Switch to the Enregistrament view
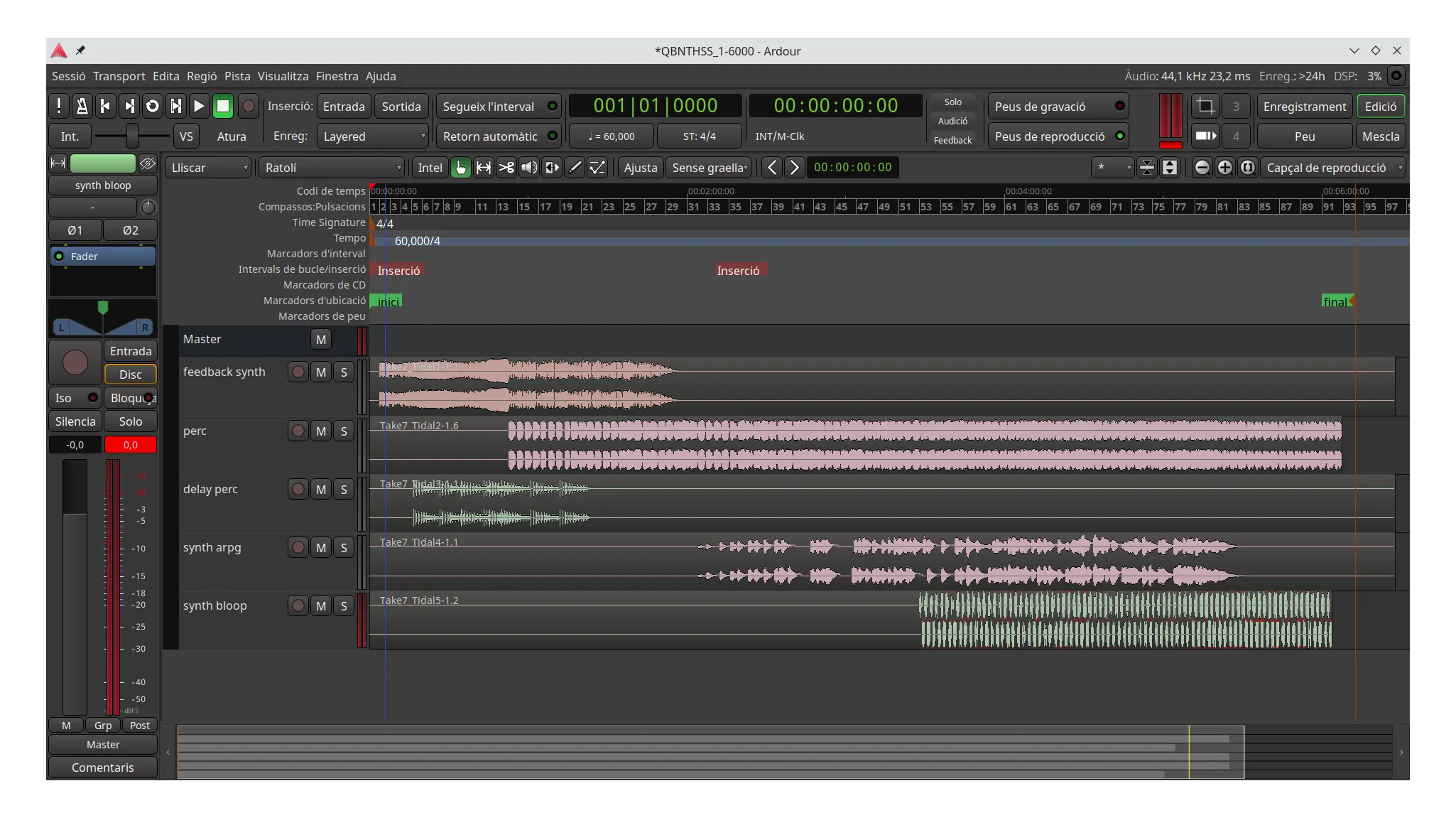The image size is (1456, 835). pyautogui.click(x=1305, y=107)
